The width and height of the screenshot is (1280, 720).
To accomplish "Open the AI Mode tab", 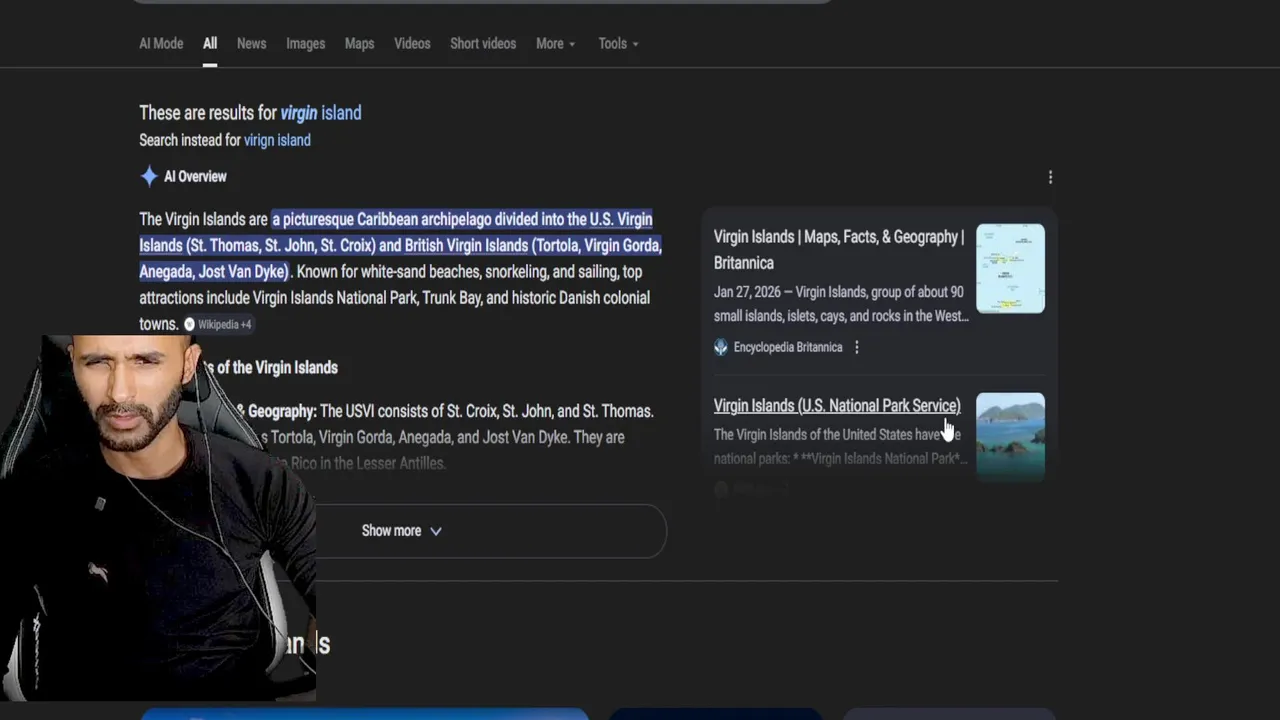I will pos(161,44).
